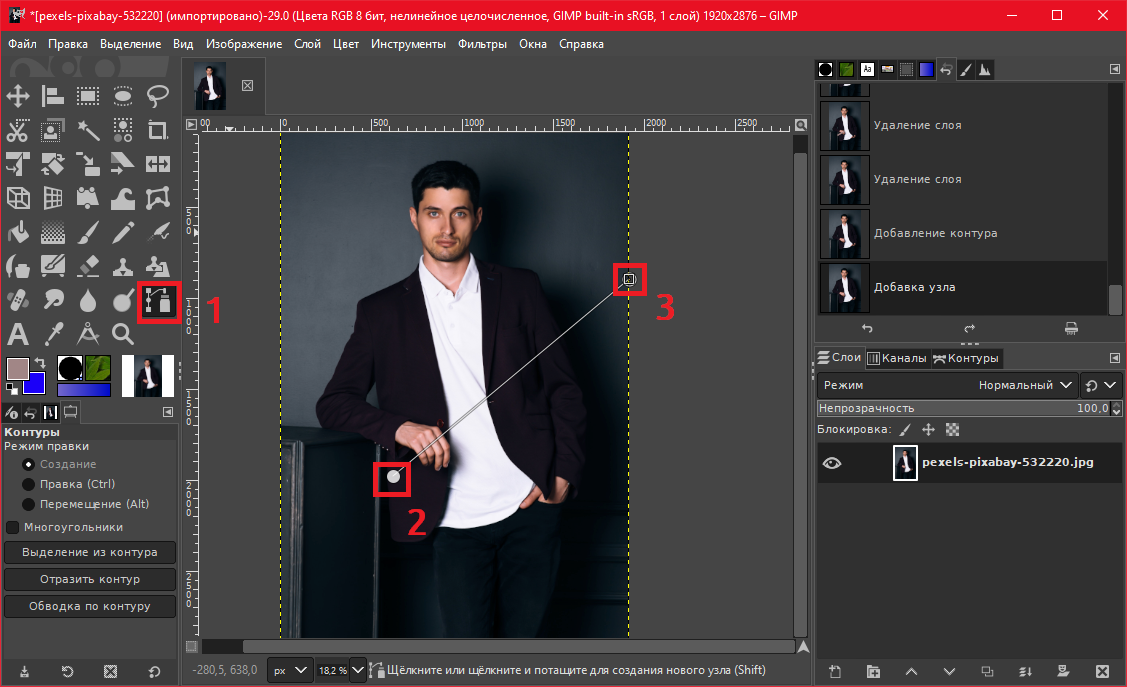
Task: Open tool options tab menu arrow
Action: pyautogui.click(x=167, y=412)
